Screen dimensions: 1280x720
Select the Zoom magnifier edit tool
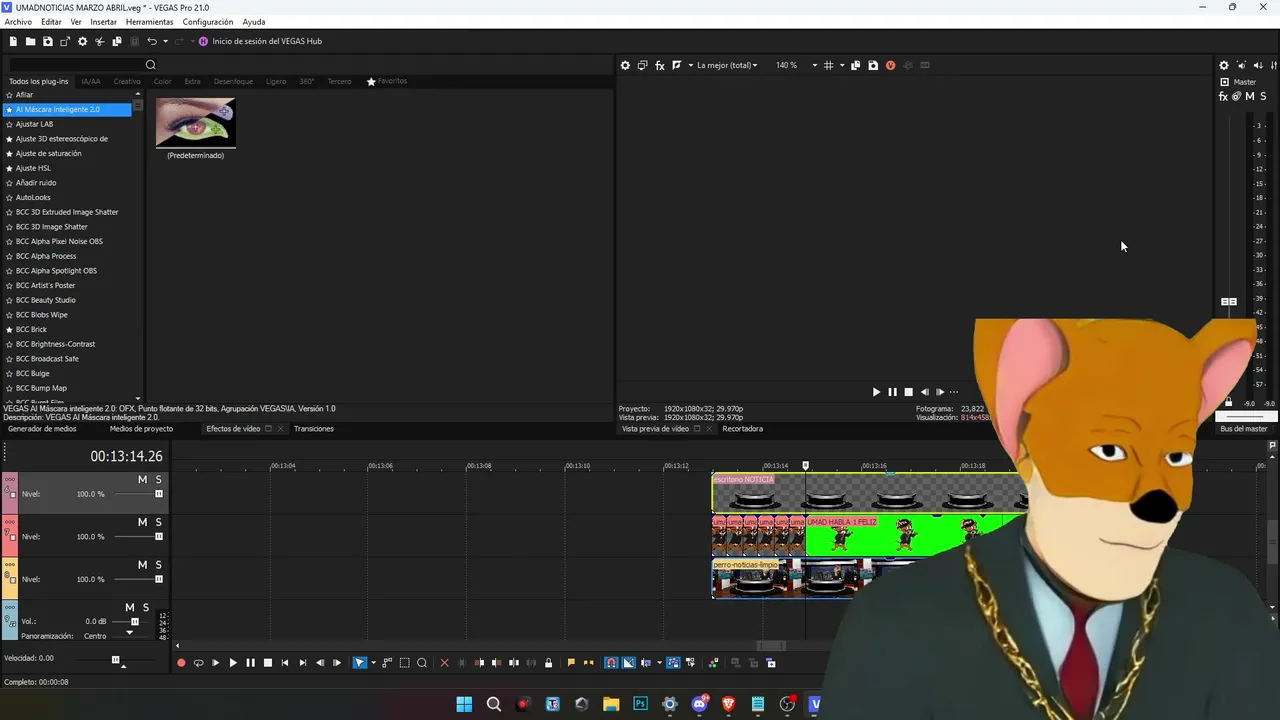pos(421,663)
